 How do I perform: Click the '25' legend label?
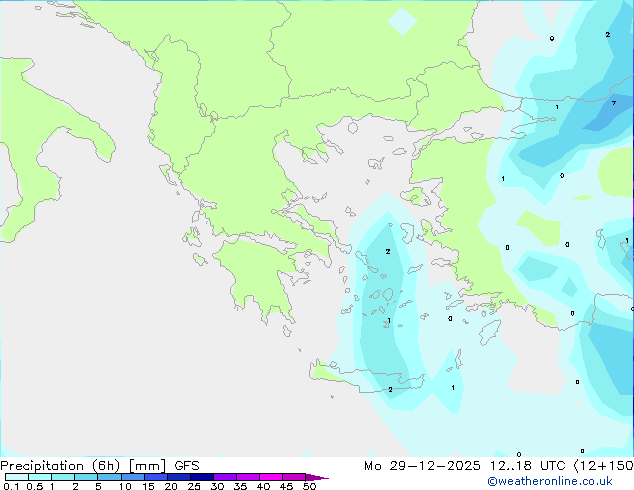194,486
